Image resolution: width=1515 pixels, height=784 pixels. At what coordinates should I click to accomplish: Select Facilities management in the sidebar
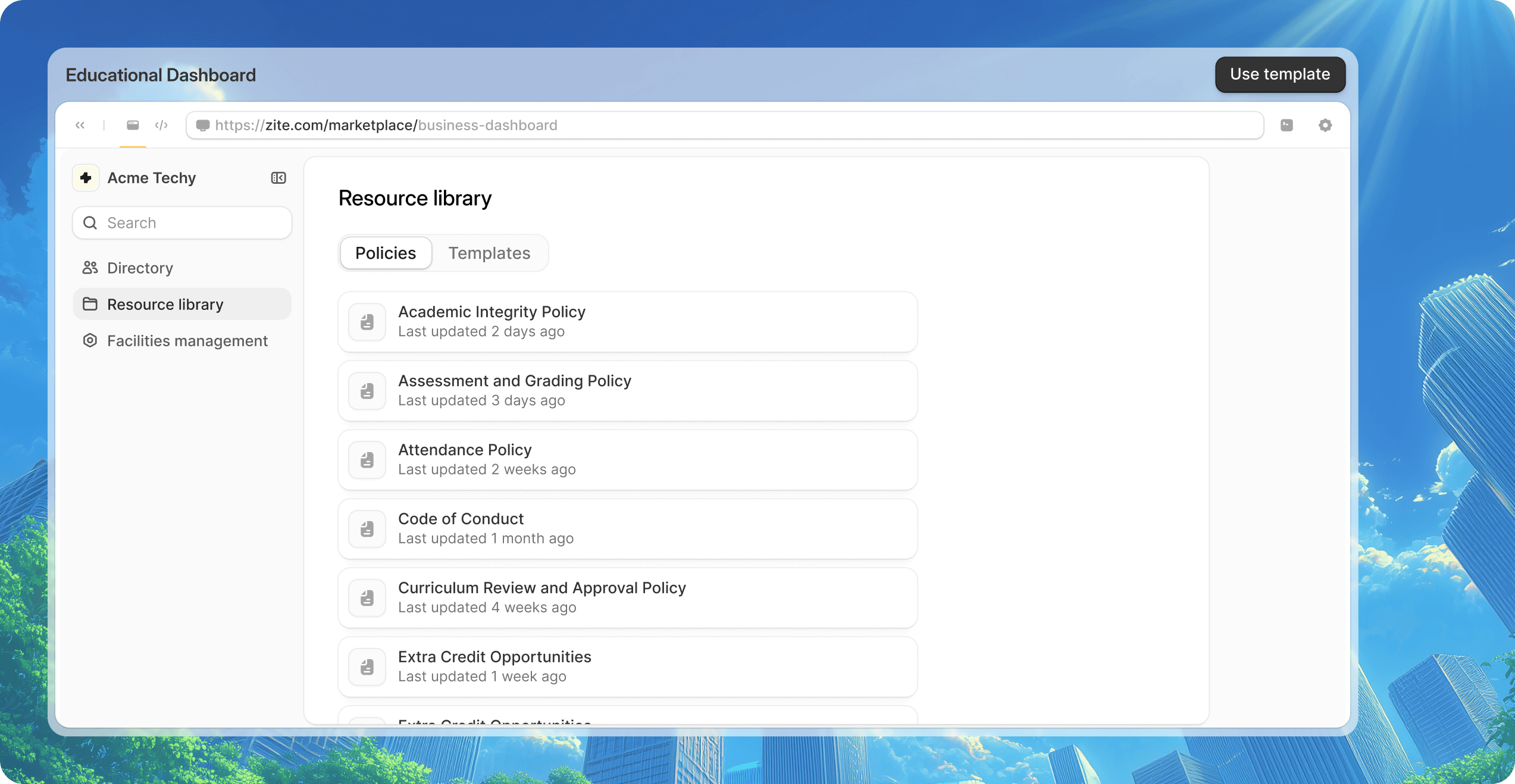[x=187, y=340]
